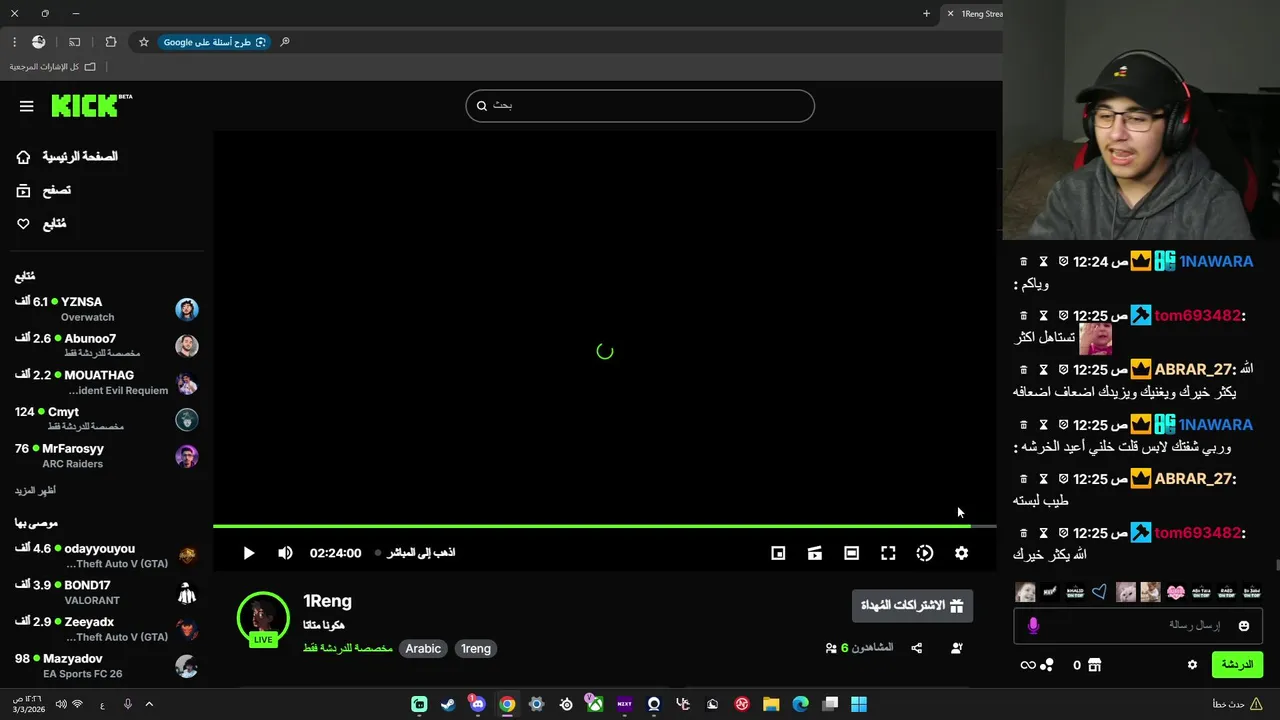Open Chrome three-dot menu

pos(14,42)
